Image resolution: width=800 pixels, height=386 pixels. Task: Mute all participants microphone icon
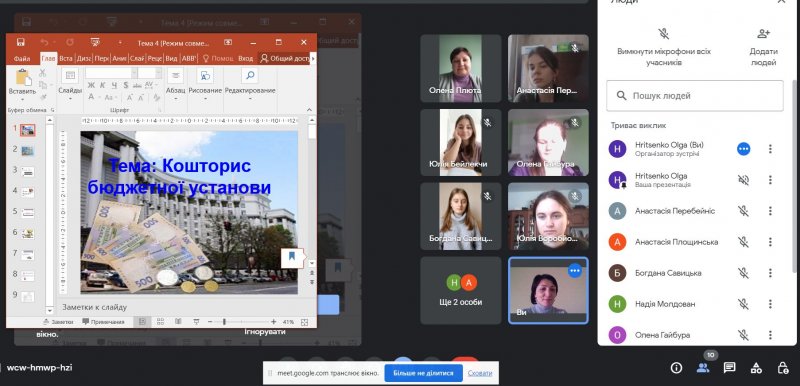click(663, 34)
